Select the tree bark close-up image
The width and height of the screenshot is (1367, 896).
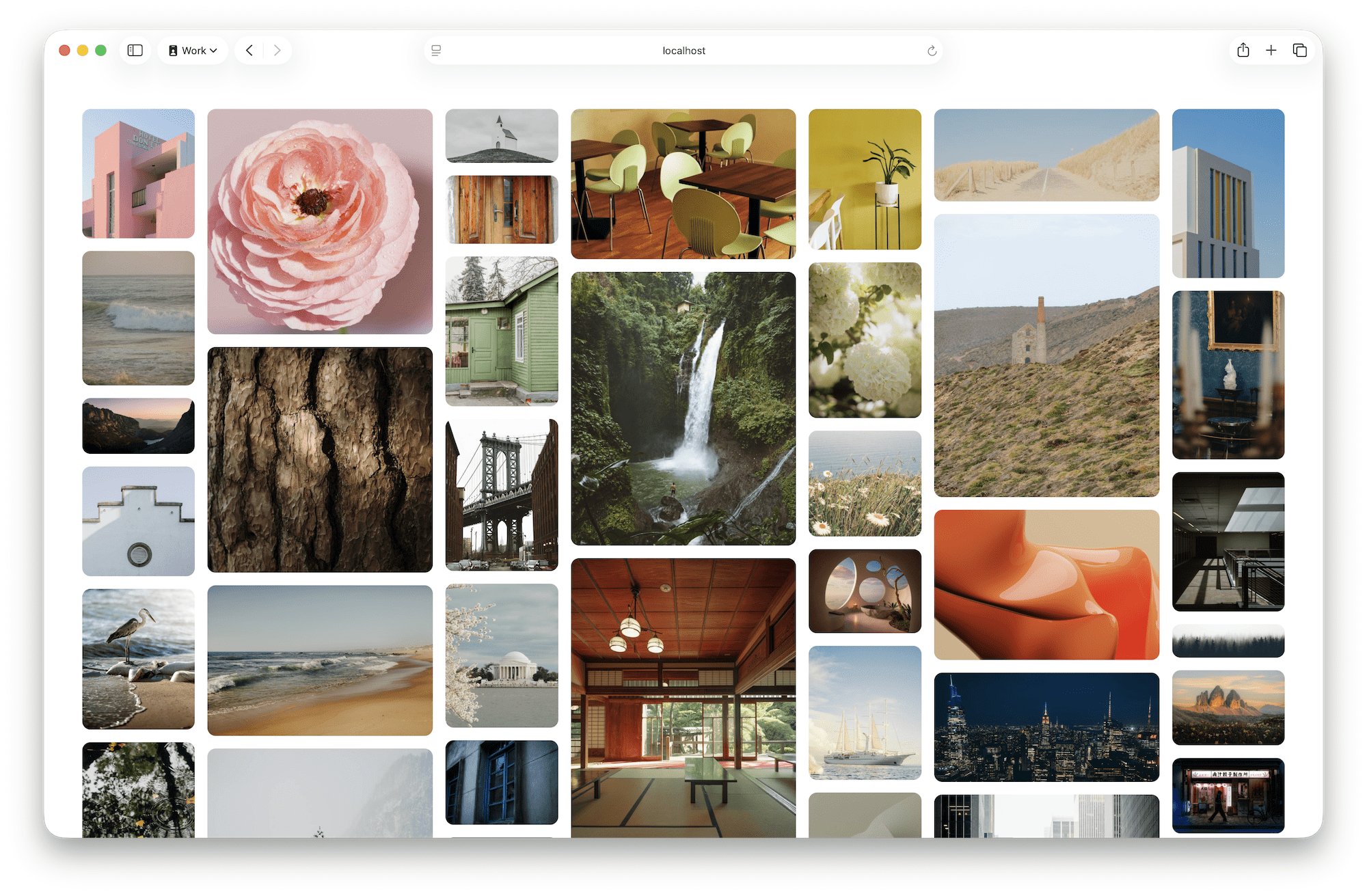320,459
